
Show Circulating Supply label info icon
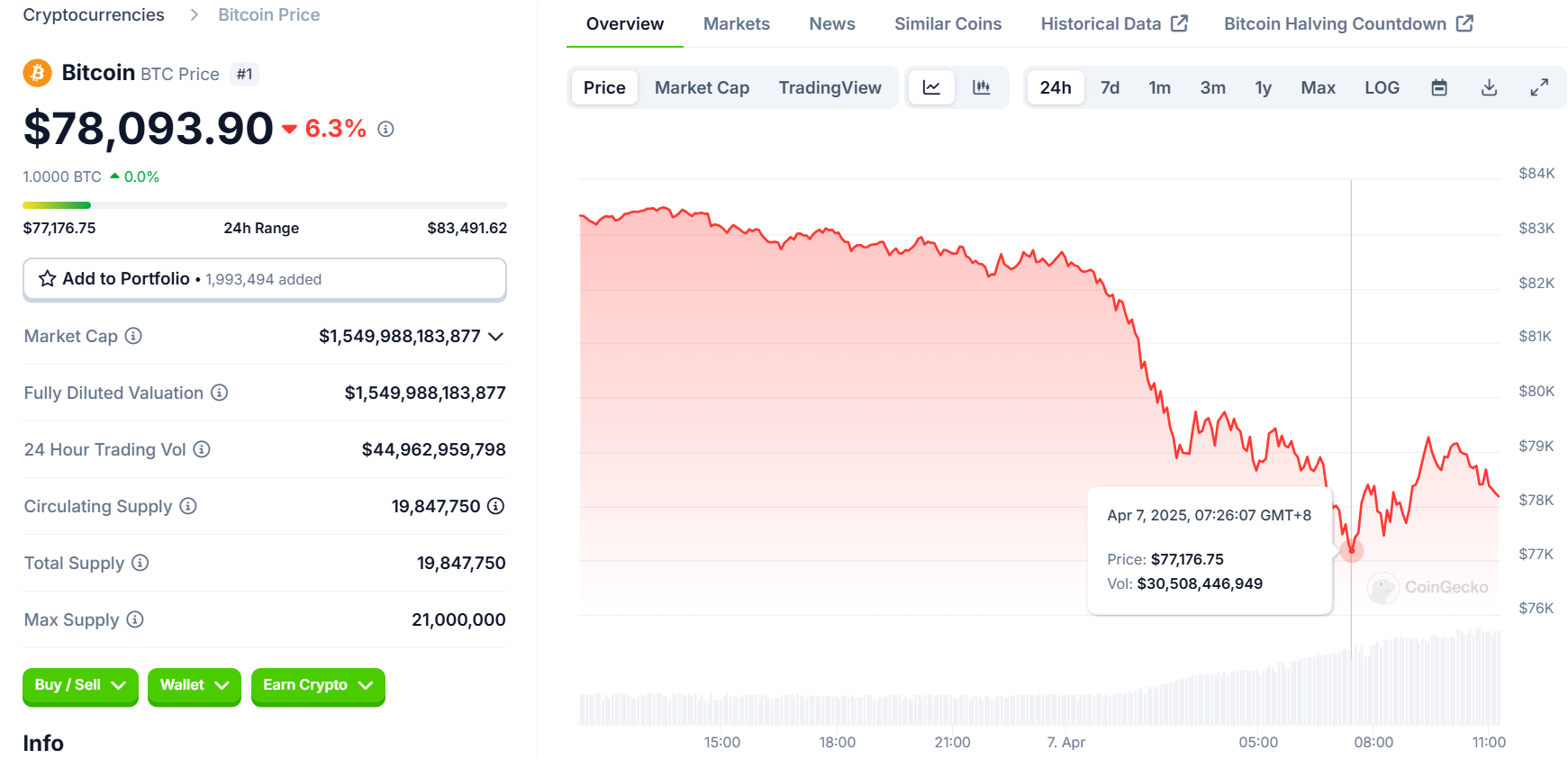187,506
